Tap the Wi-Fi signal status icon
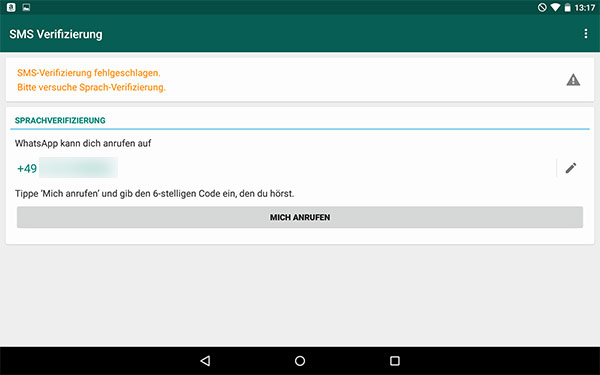Image resolution: width=600 pixels, height=375 pixels. (x=555, y=7)
